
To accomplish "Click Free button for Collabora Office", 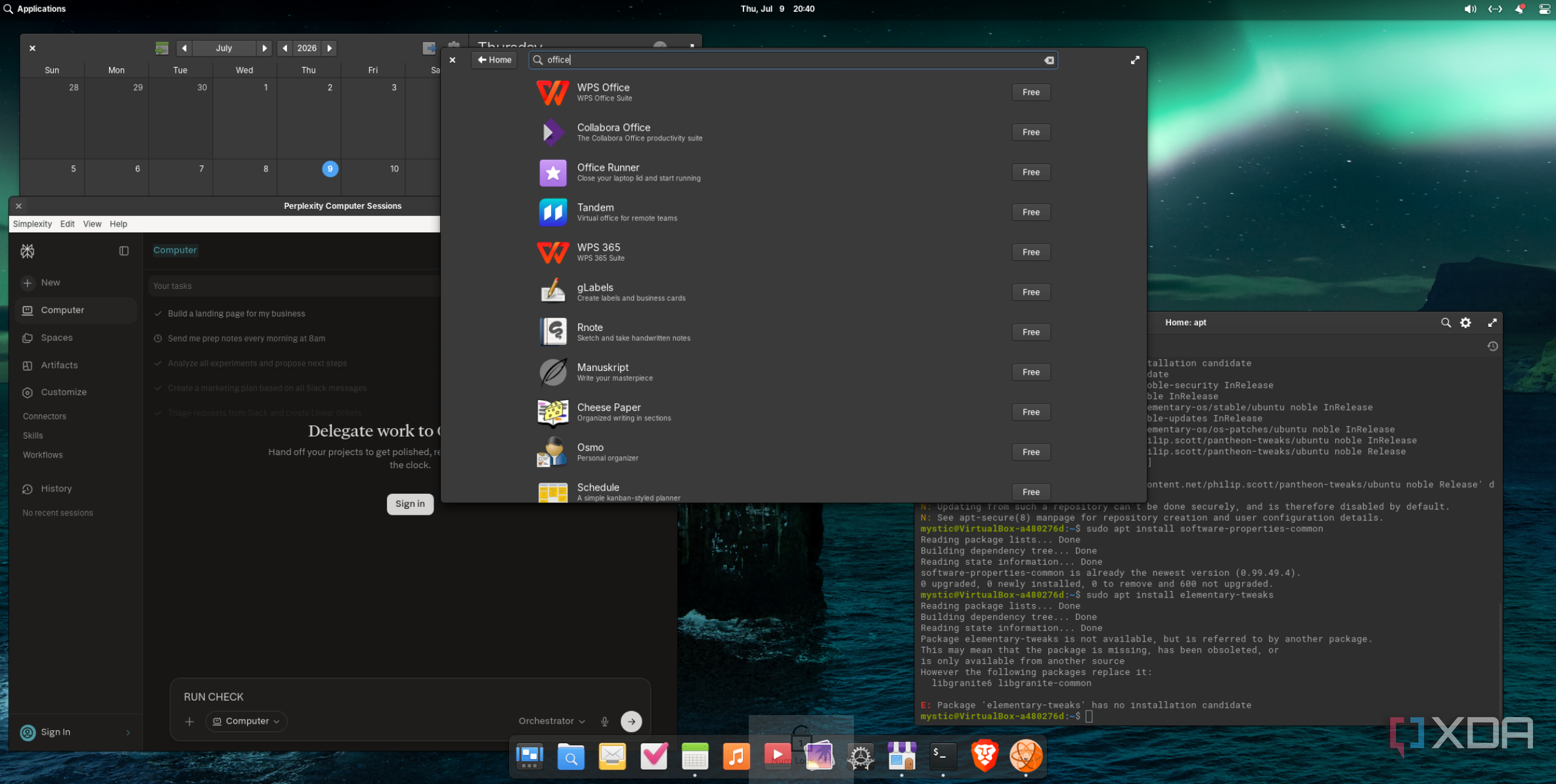I will pos(1031,133).
